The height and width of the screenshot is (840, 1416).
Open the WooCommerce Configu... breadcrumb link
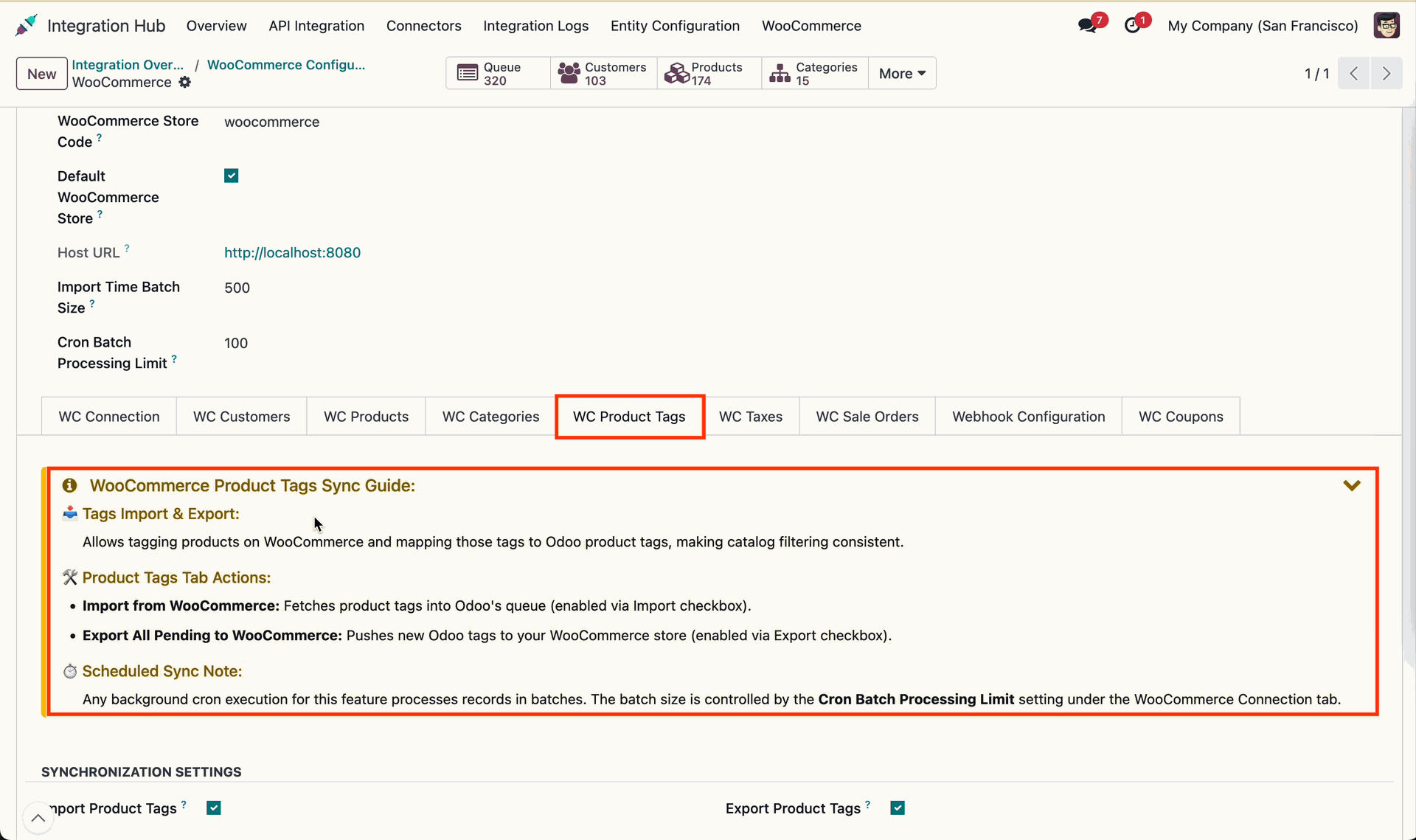point(286,65)
